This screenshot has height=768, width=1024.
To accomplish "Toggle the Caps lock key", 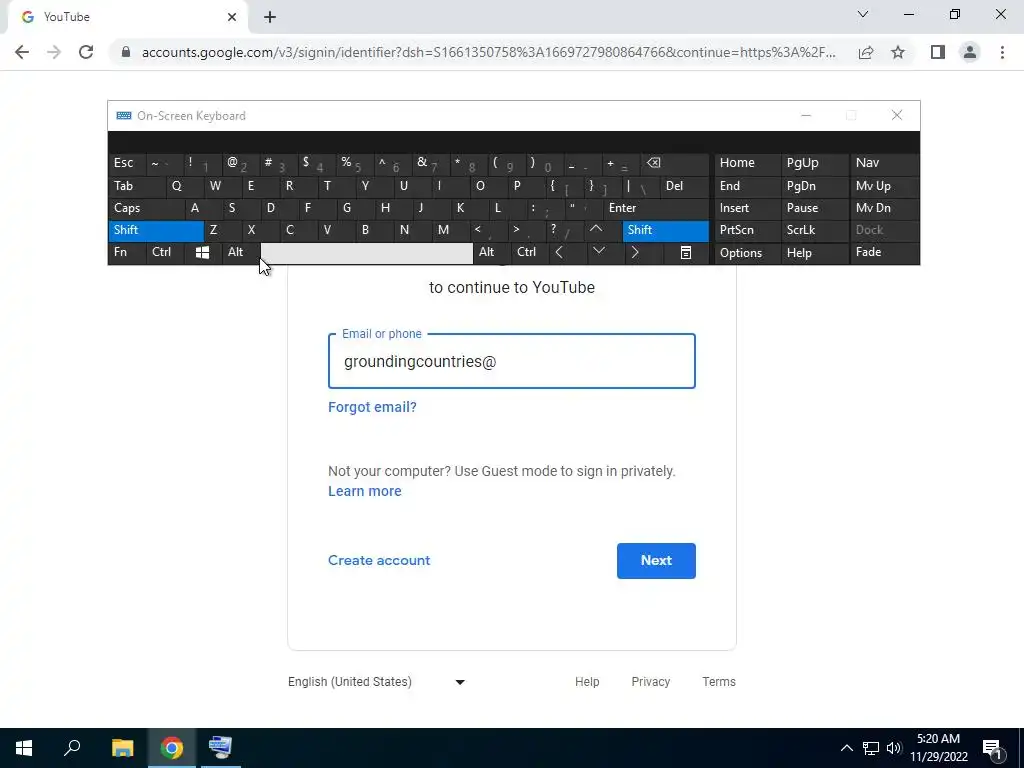I will click(x=146, y=208).
